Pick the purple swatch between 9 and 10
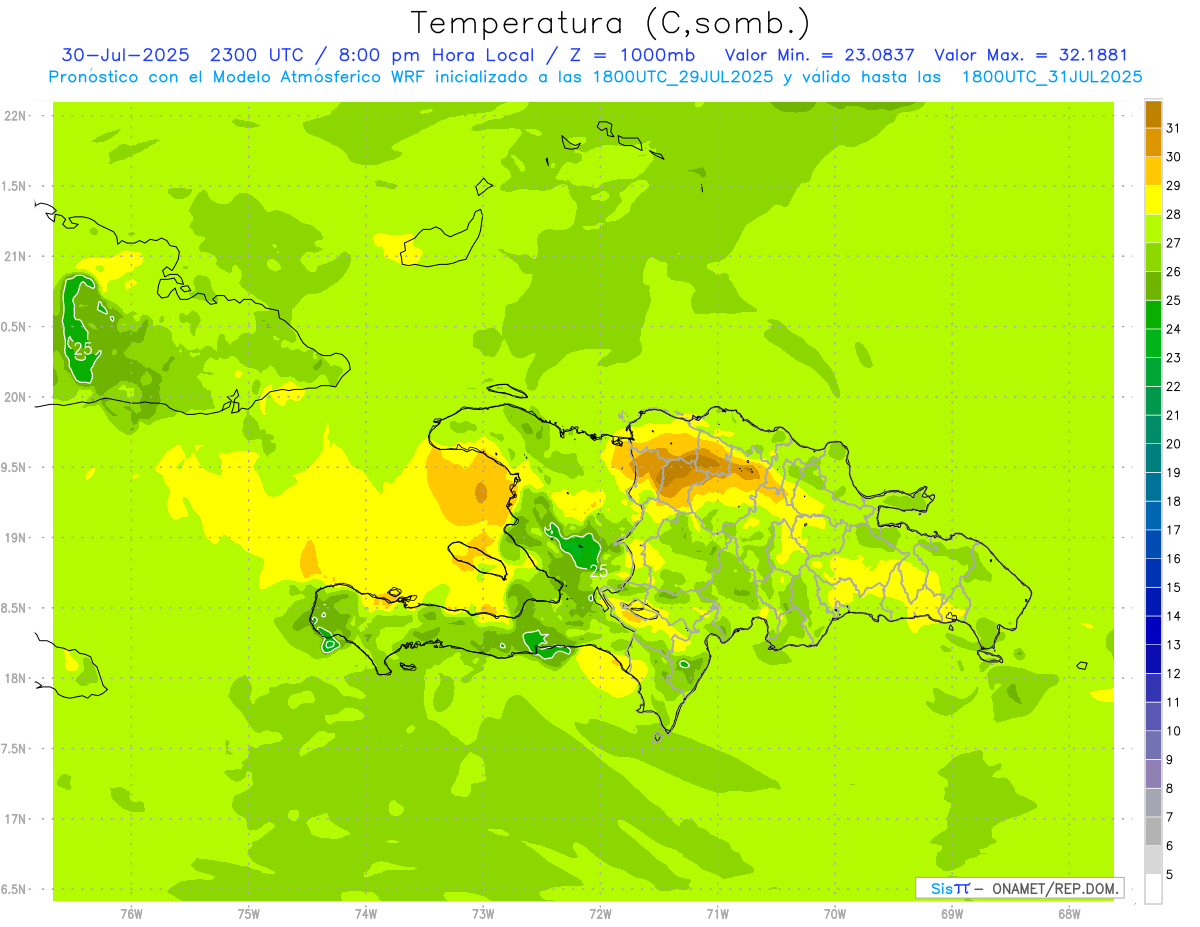Screen dimensions: 1200x927 coord(1153,745)
